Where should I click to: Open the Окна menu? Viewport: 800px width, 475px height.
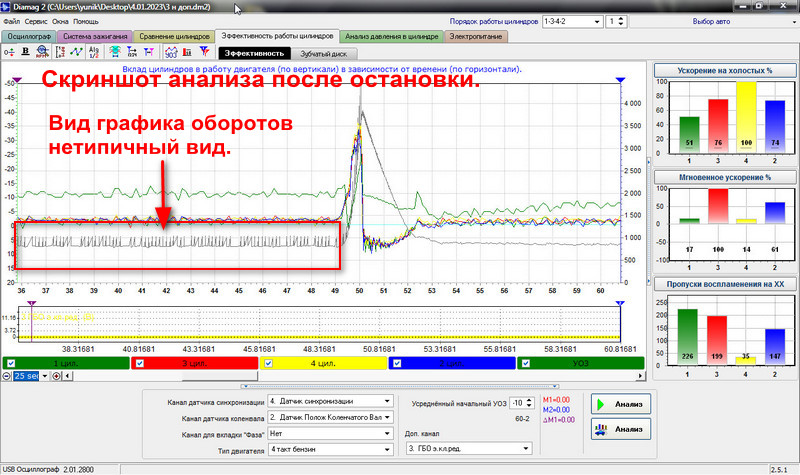(x=60, y=21)
